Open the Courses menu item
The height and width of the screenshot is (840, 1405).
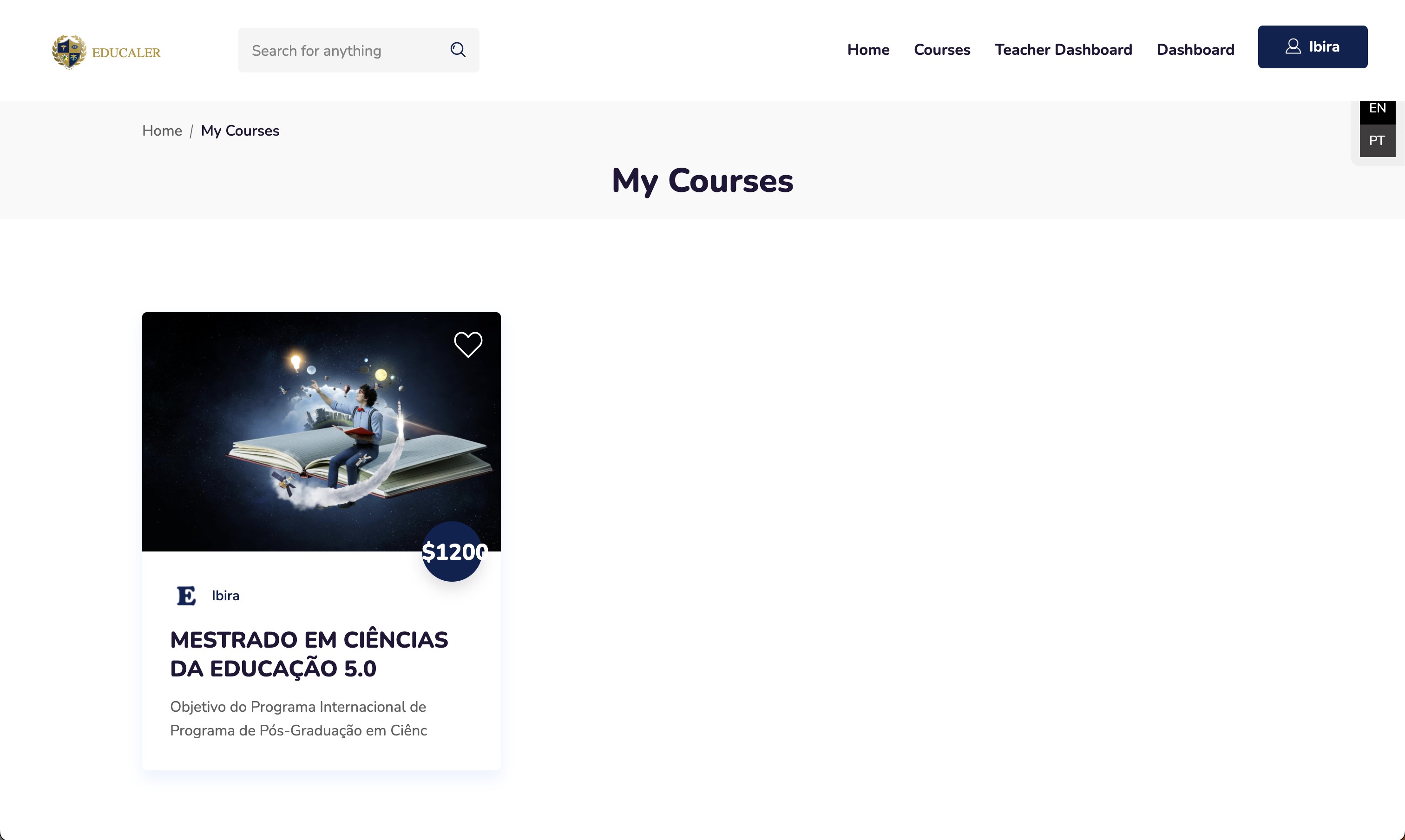pos(942,50)
